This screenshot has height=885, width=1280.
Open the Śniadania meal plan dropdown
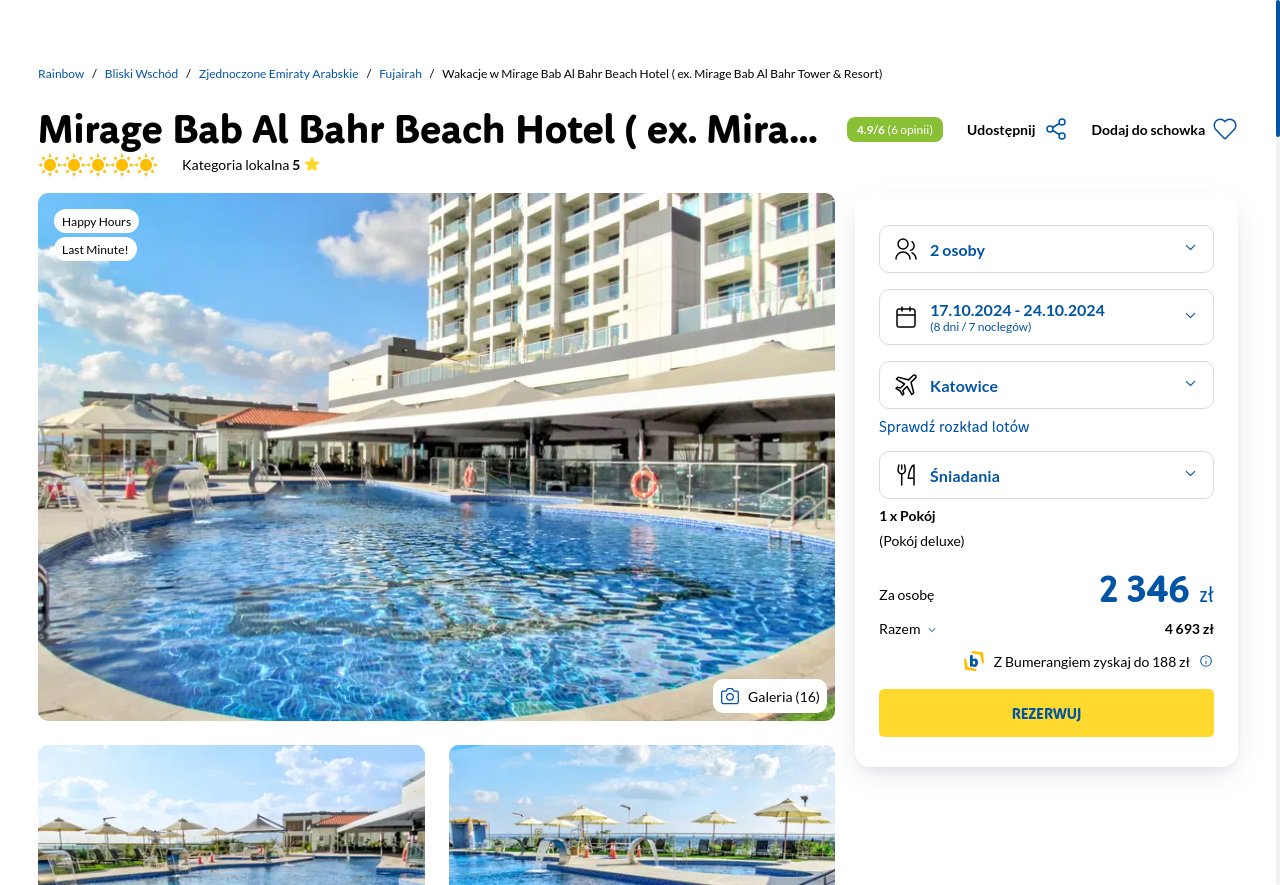coord(1046,475)
